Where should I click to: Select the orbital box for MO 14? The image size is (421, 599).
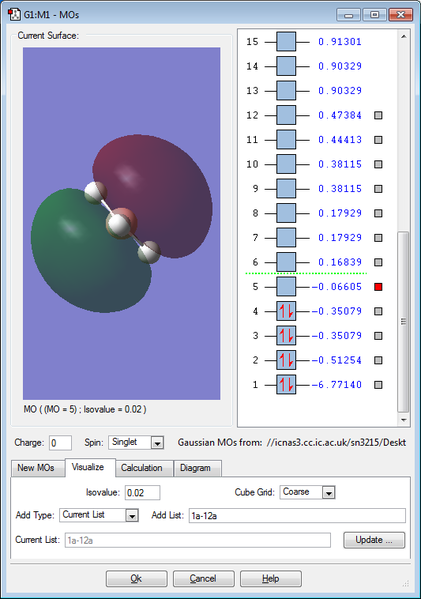286,66
